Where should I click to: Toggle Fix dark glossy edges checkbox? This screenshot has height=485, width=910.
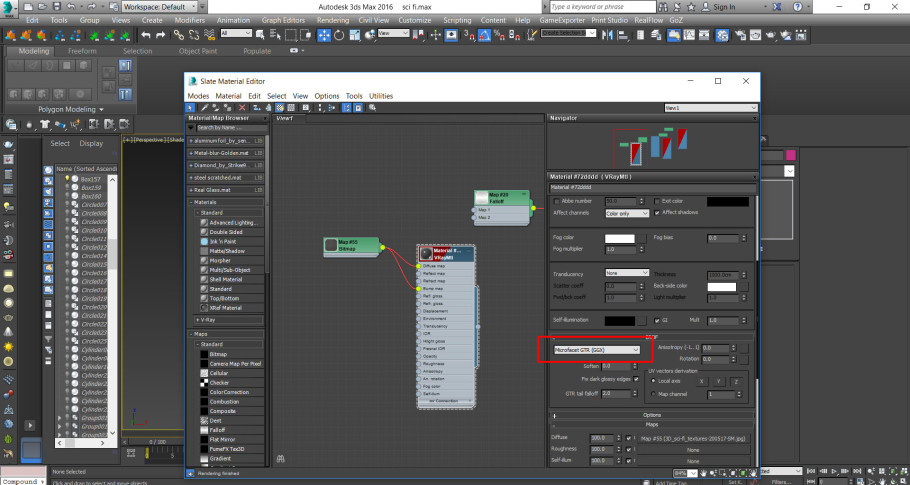point(637,379)
